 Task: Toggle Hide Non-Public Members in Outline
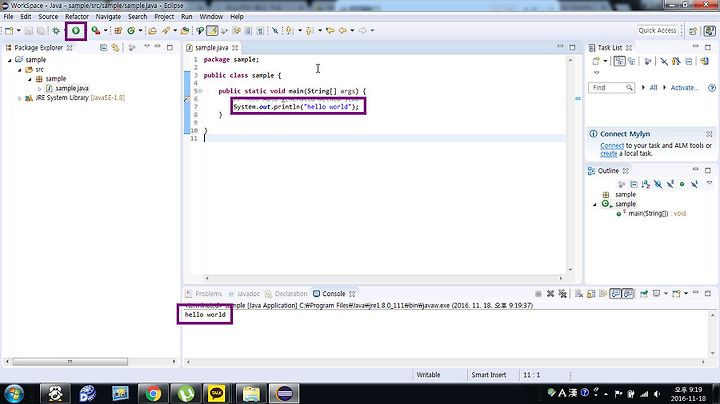click(682, 184)
